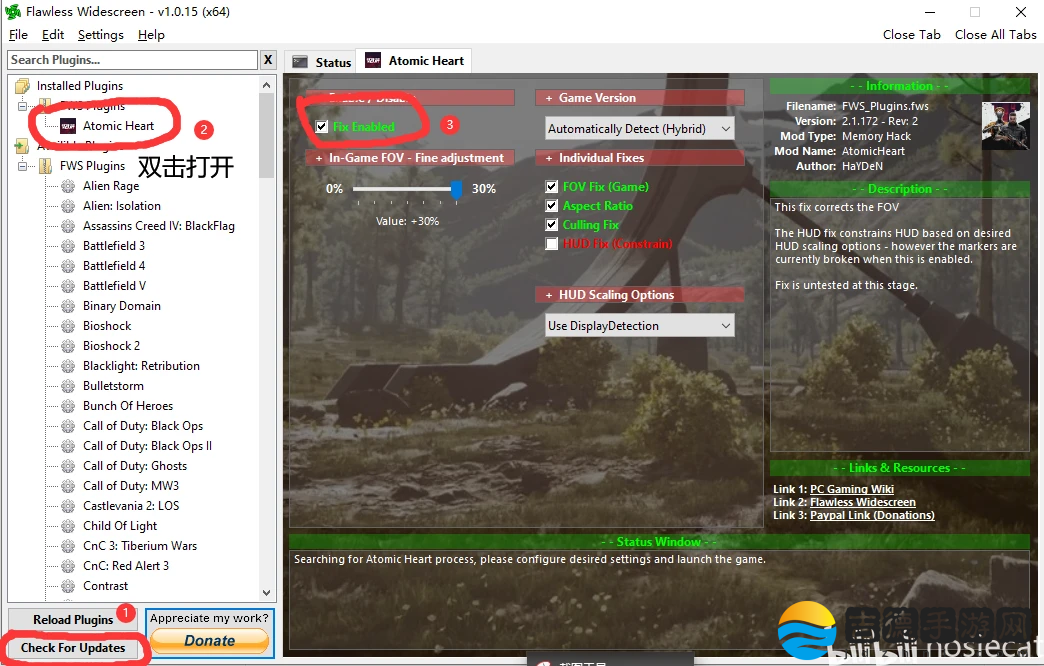Open the Paypal Link (Donations) link
Viewport: 1044px width, 666px height.
coord(872,515)
